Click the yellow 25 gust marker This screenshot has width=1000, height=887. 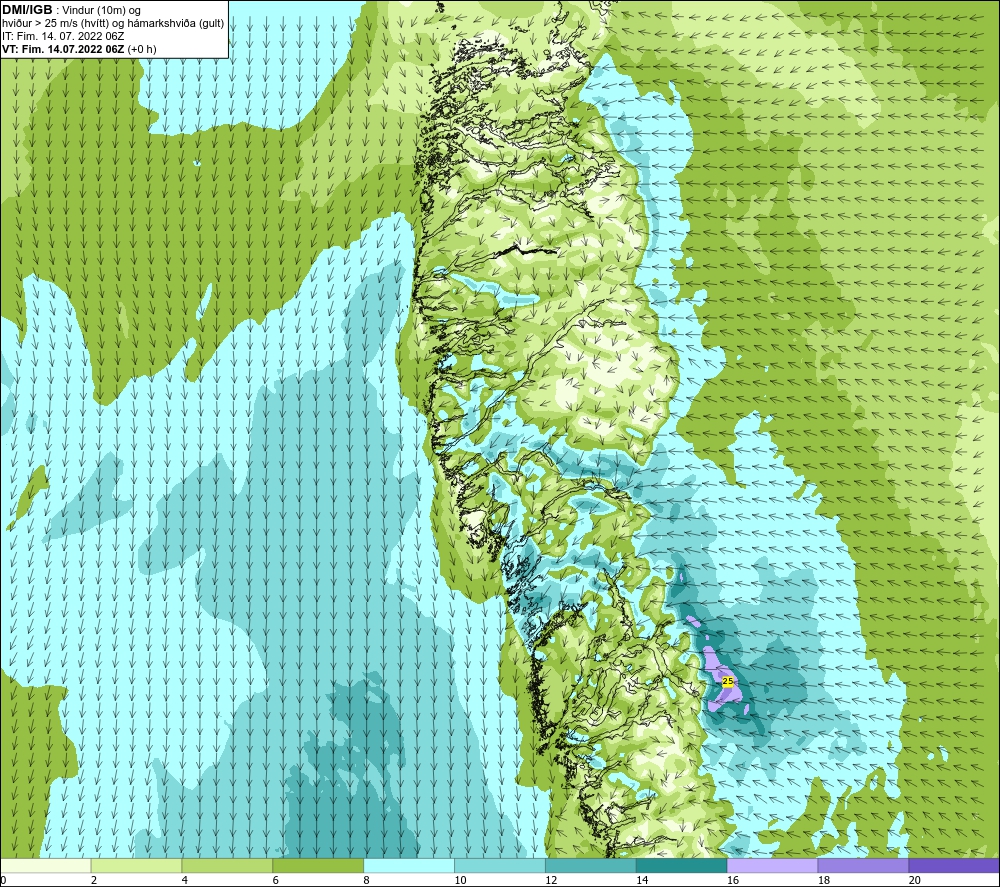pyautogui.click(x=728, y=681)
